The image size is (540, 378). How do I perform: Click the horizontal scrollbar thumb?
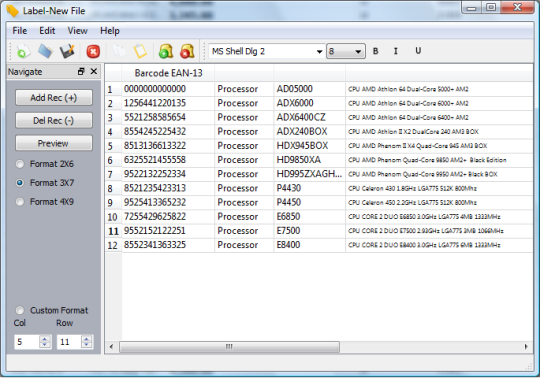pos(229,347)
